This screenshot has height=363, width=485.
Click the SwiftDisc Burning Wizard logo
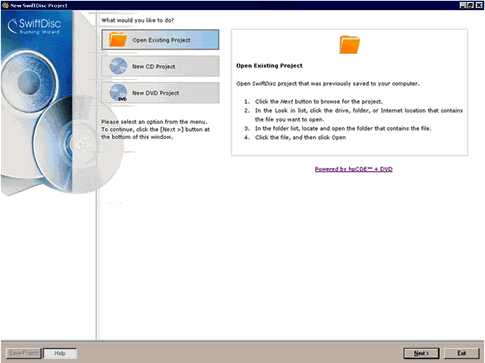coord(35,26)
